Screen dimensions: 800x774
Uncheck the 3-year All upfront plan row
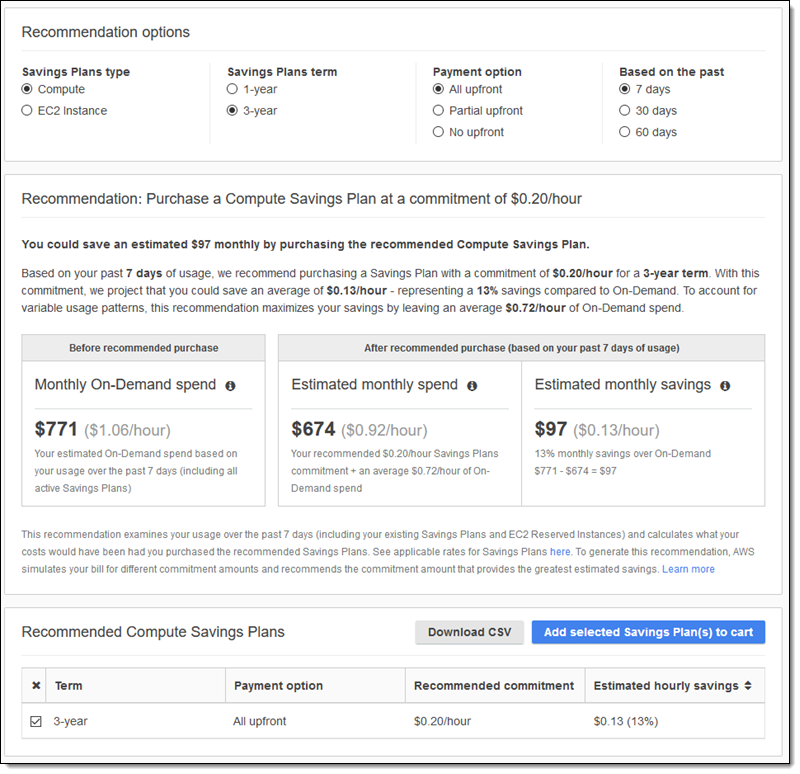(36, 721)
